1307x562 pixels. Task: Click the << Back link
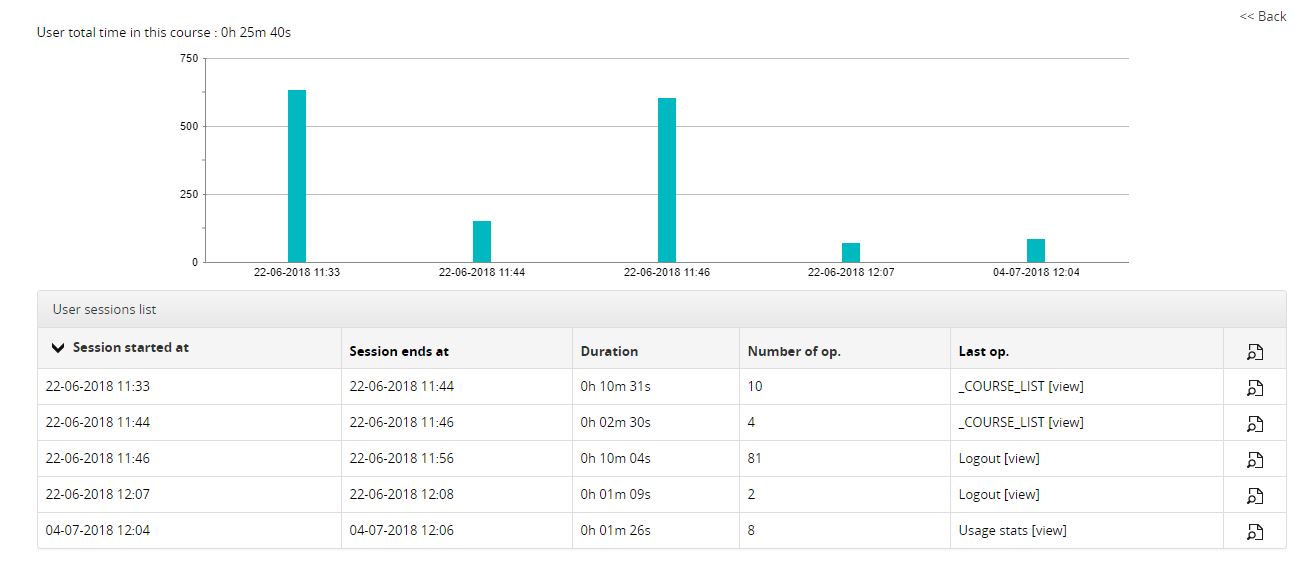(x=1262, y=16)
